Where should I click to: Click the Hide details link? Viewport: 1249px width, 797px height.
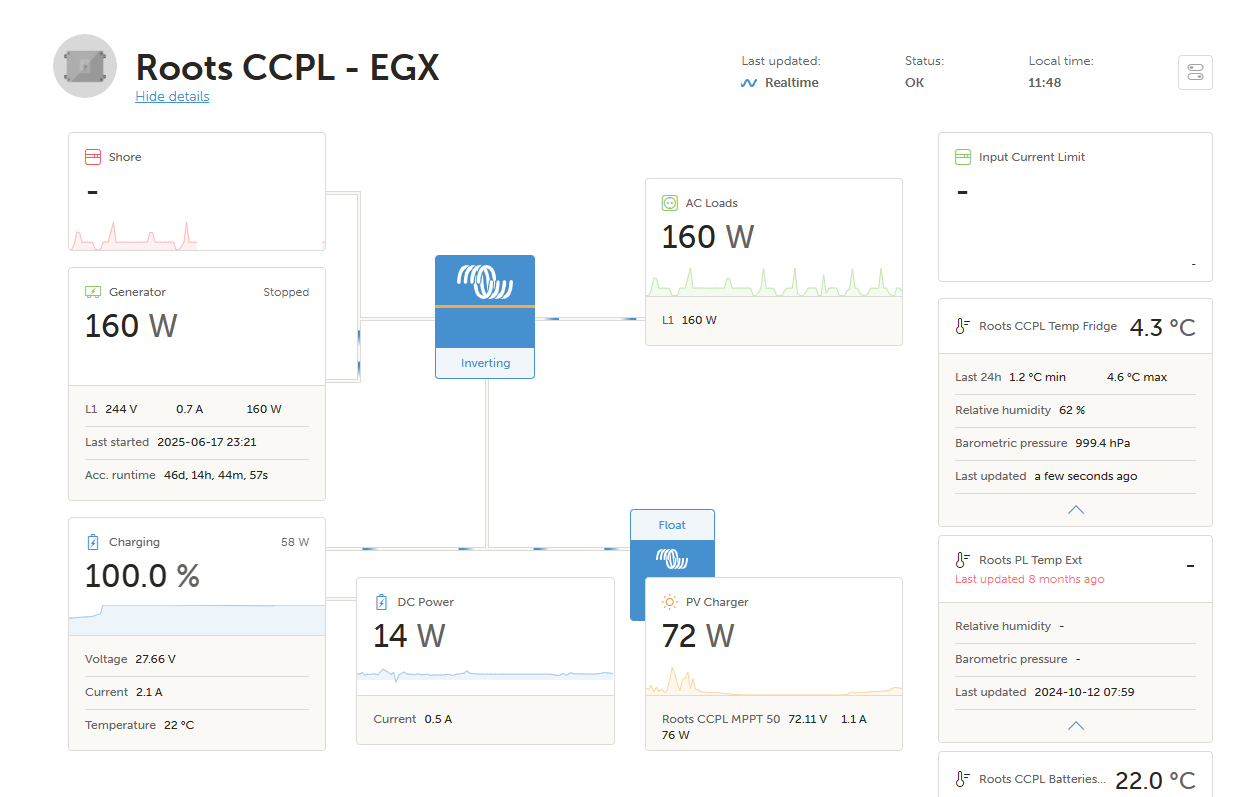(x=172, y=96)
